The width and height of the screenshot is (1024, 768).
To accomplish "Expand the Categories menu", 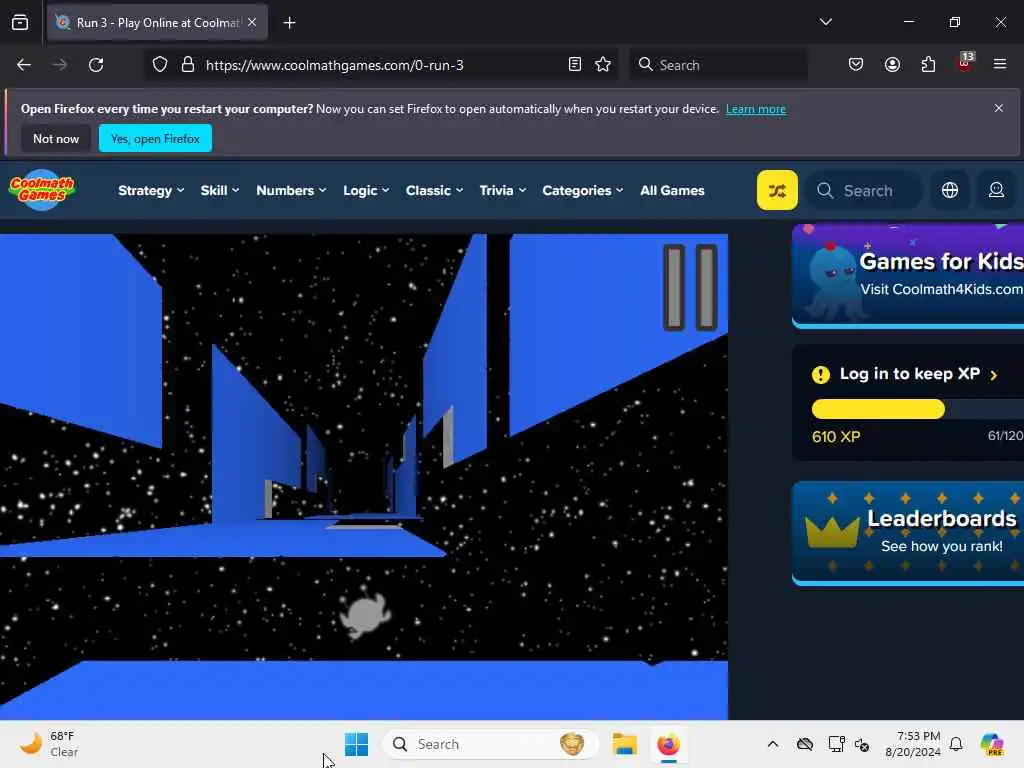I will (583, 190).
